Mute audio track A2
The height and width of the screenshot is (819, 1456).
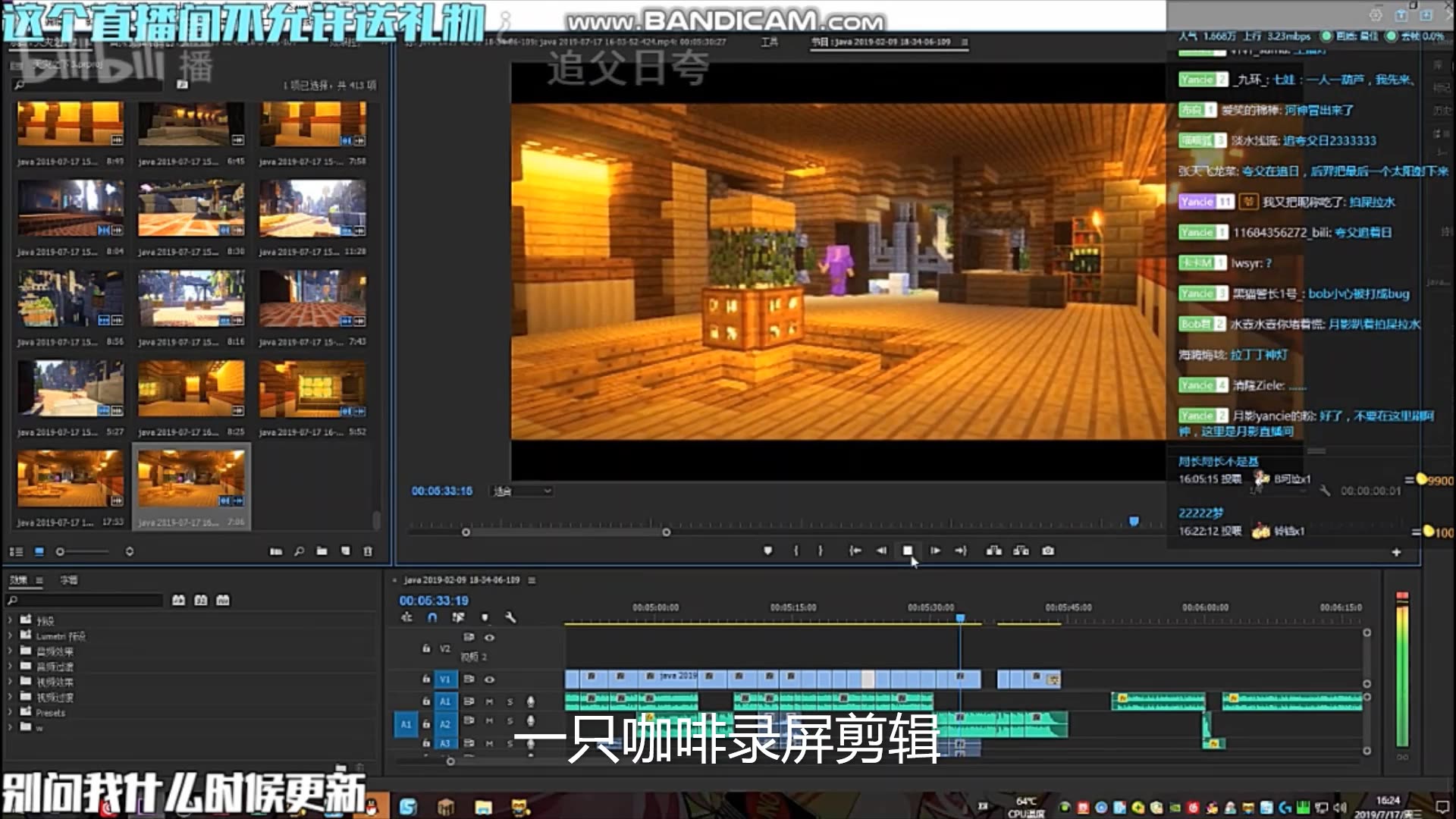[489, 720]
